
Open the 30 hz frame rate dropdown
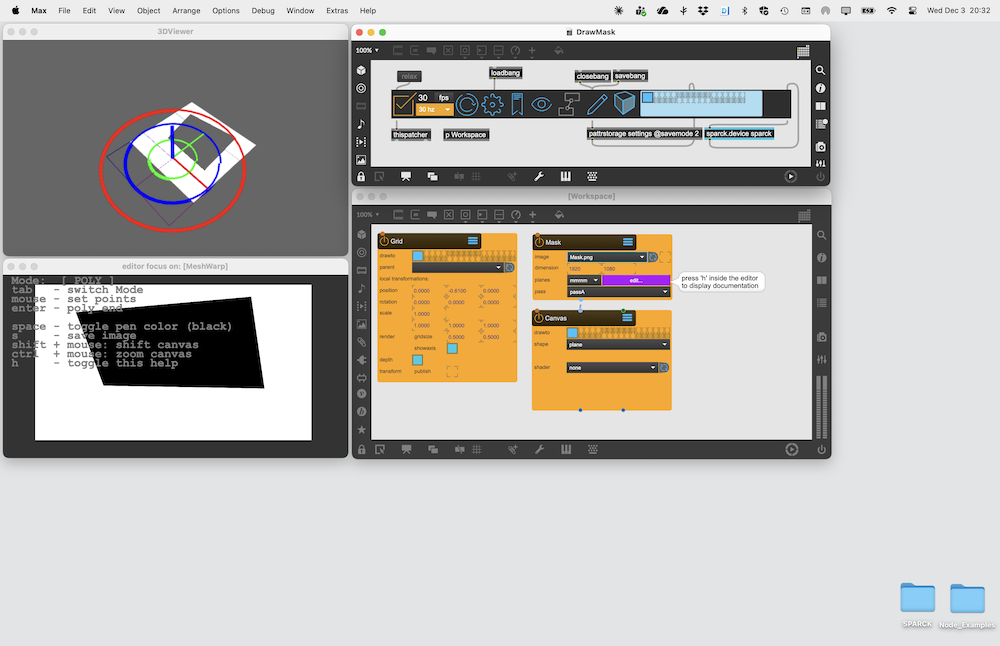[x=434, y=110]
